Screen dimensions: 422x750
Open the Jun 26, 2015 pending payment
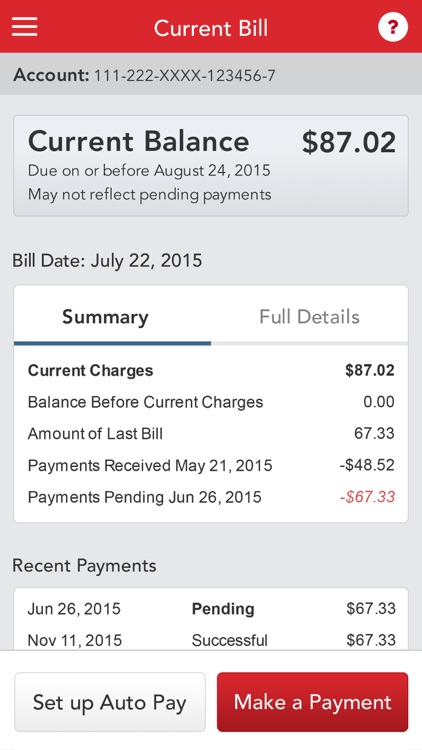pyautogui.click(x=211, y=608)
